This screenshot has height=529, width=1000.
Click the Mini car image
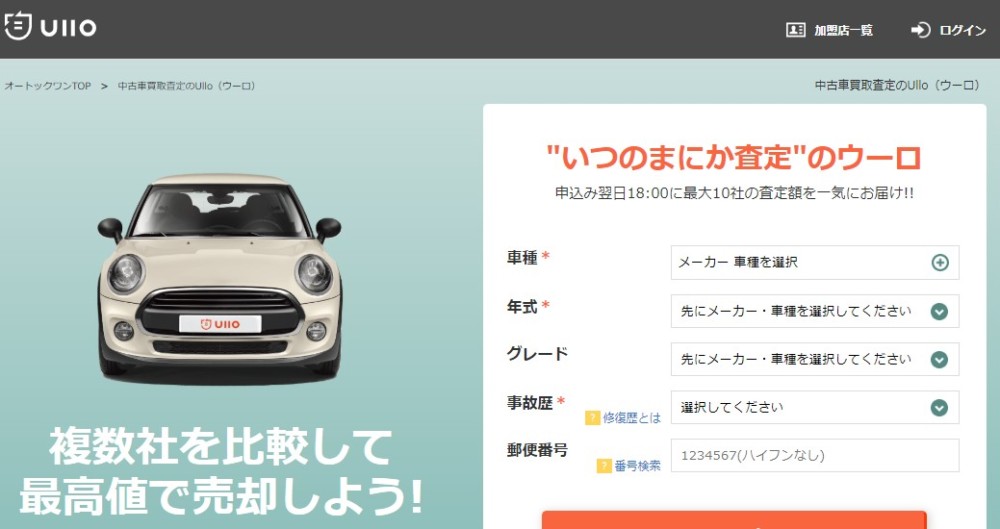pos(219,278)
